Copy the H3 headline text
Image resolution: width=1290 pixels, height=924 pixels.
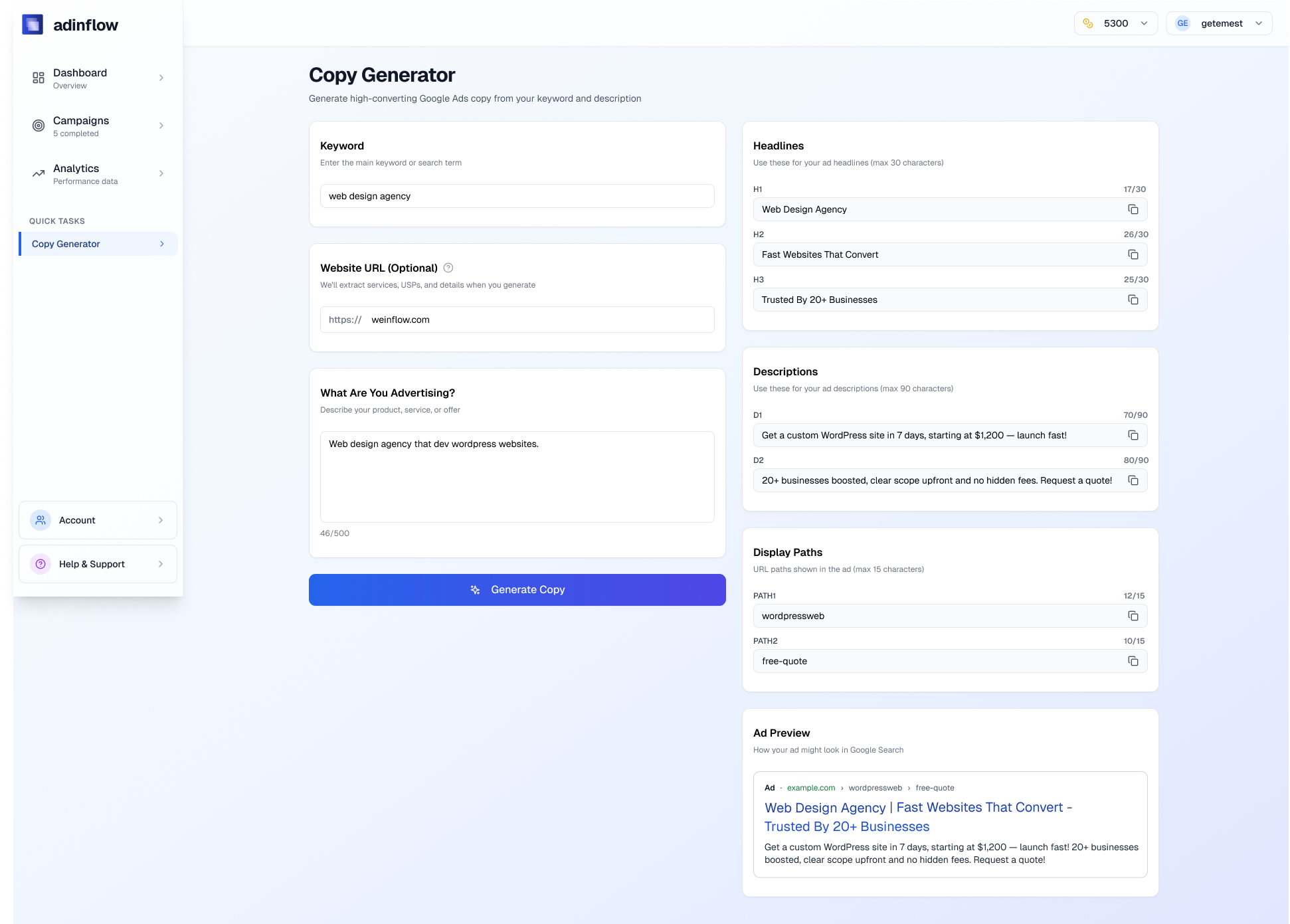point(1134,300)
